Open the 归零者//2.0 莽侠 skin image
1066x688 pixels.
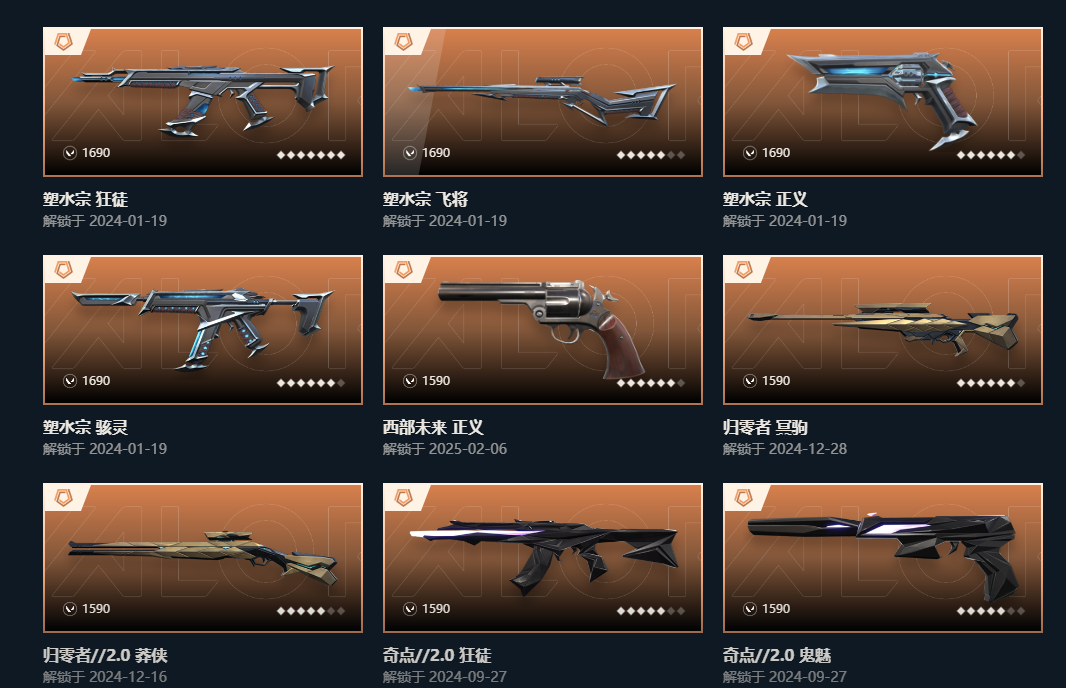coord(203,557)
